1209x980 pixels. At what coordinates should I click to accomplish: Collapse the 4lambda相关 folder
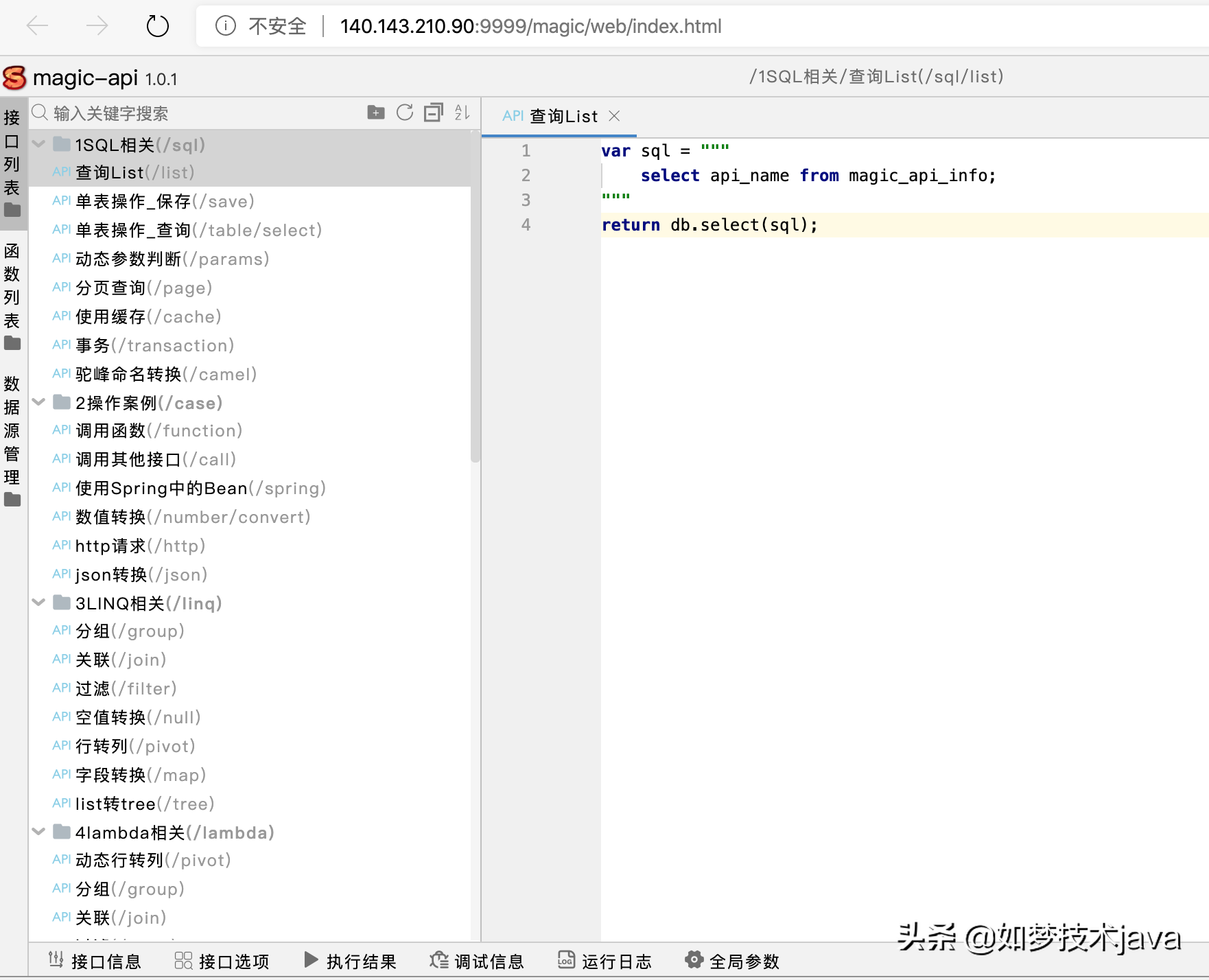click(39, 832)
